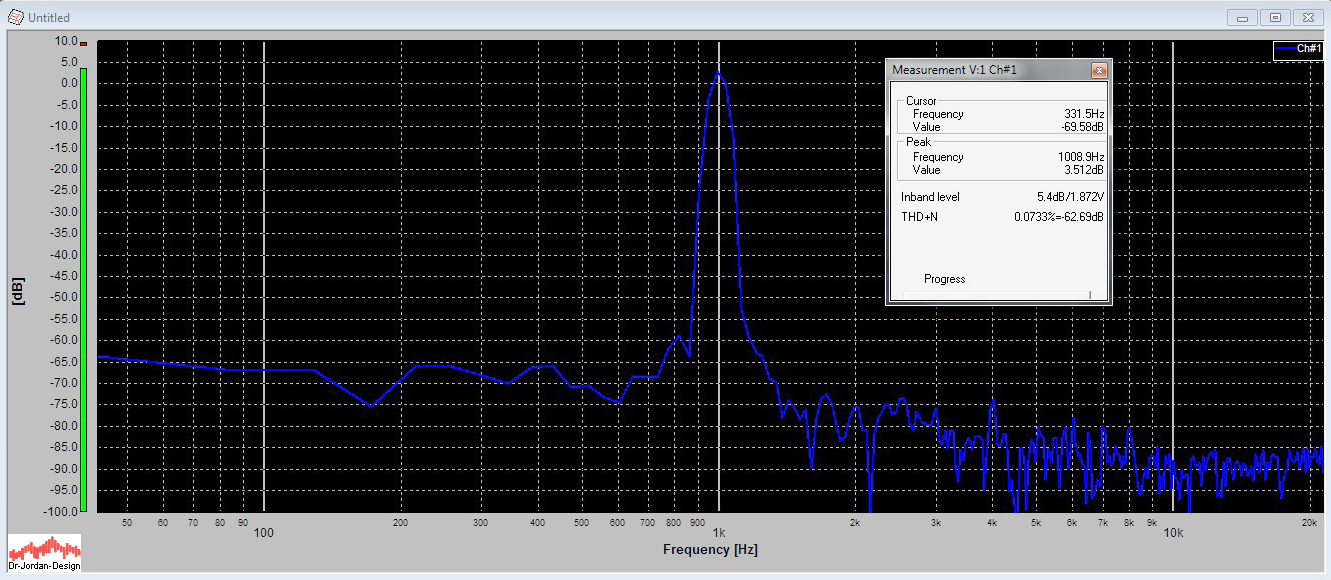Click the application icon beside Untitled title
1331x580 pixels.
tap(14, 18)
